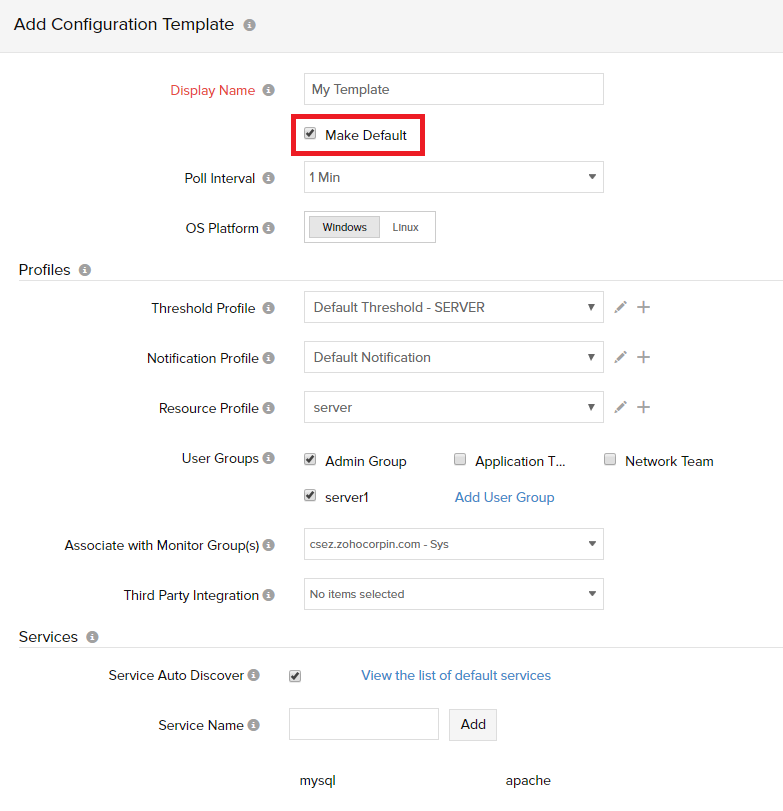The width and height of the screenshot is (783, 811).
Task: Enable the Network Team user group
Action: click(x=610, y=459)
